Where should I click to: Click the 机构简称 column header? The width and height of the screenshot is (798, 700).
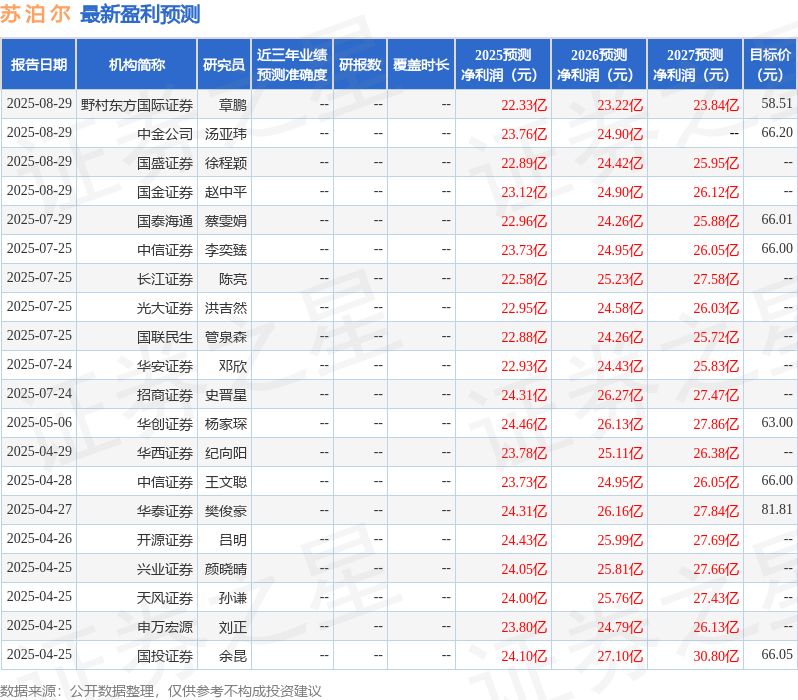pos(136,65)
